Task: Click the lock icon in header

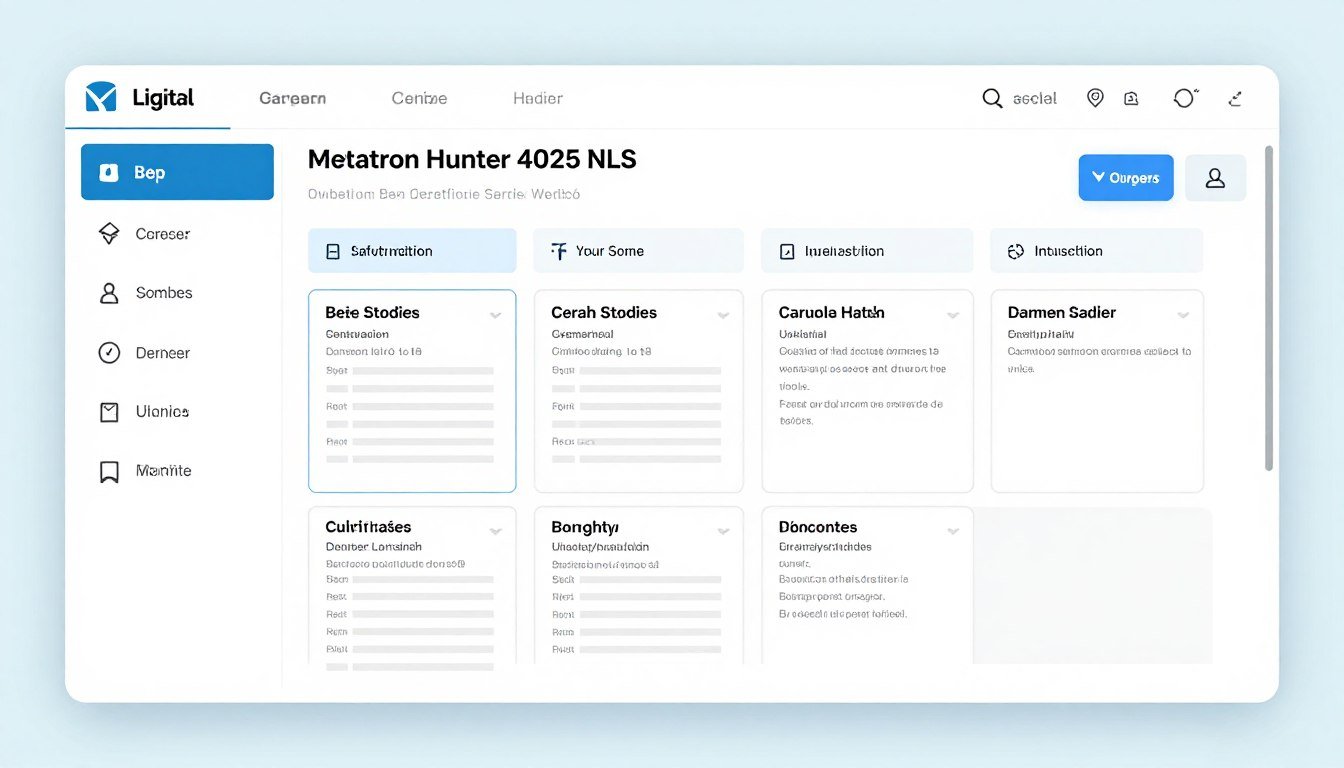Action: [1131, 98]
